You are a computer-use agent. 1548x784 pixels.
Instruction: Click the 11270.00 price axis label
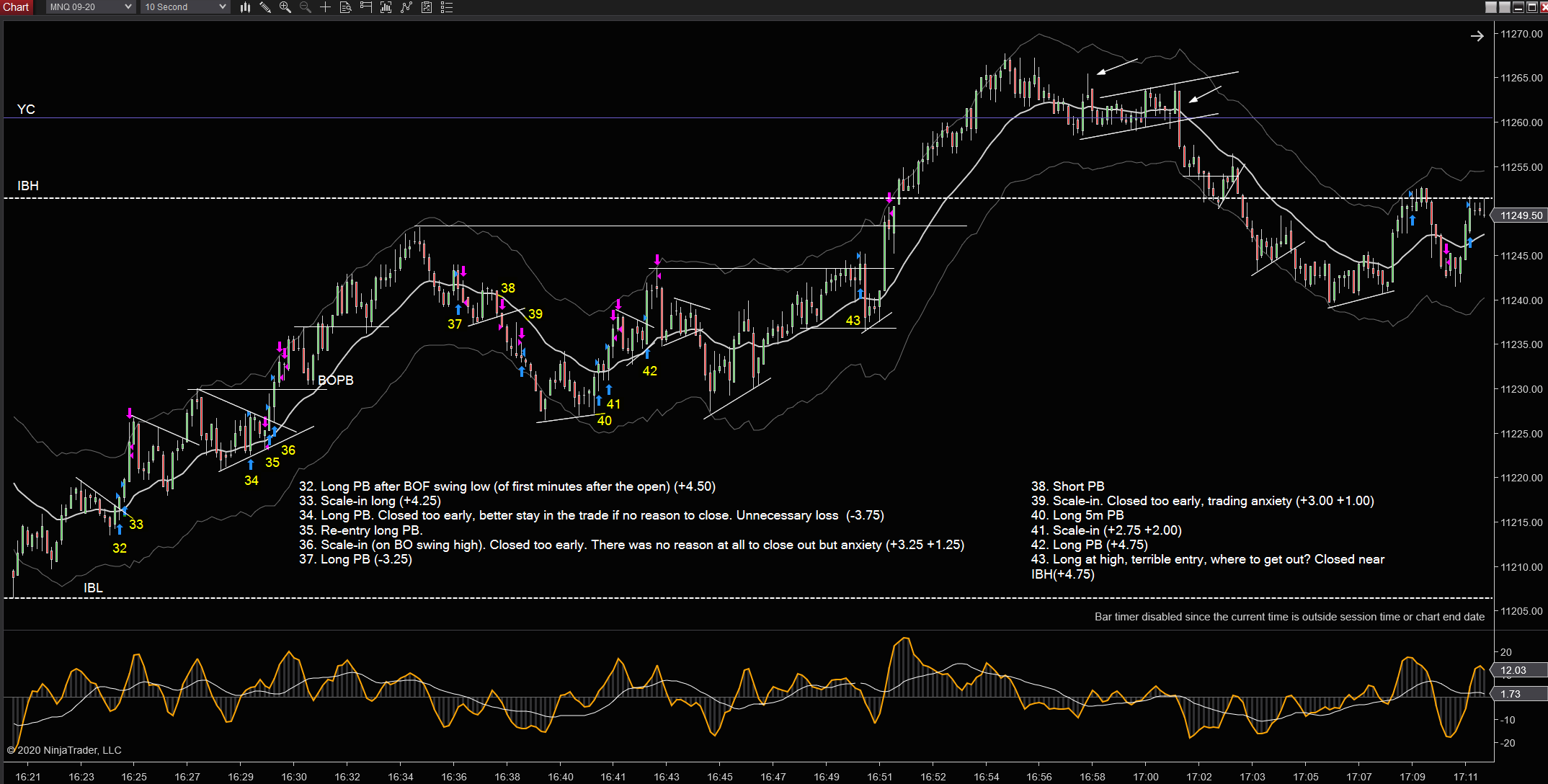1521,34
